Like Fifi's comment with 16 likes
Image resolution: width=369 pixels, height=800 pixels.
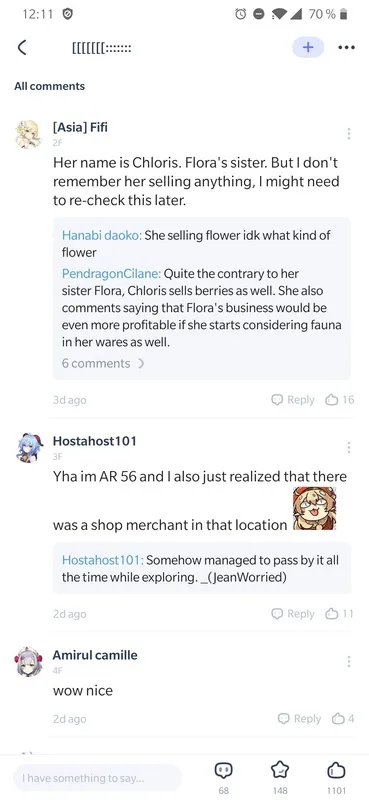[x=340, y=399]
